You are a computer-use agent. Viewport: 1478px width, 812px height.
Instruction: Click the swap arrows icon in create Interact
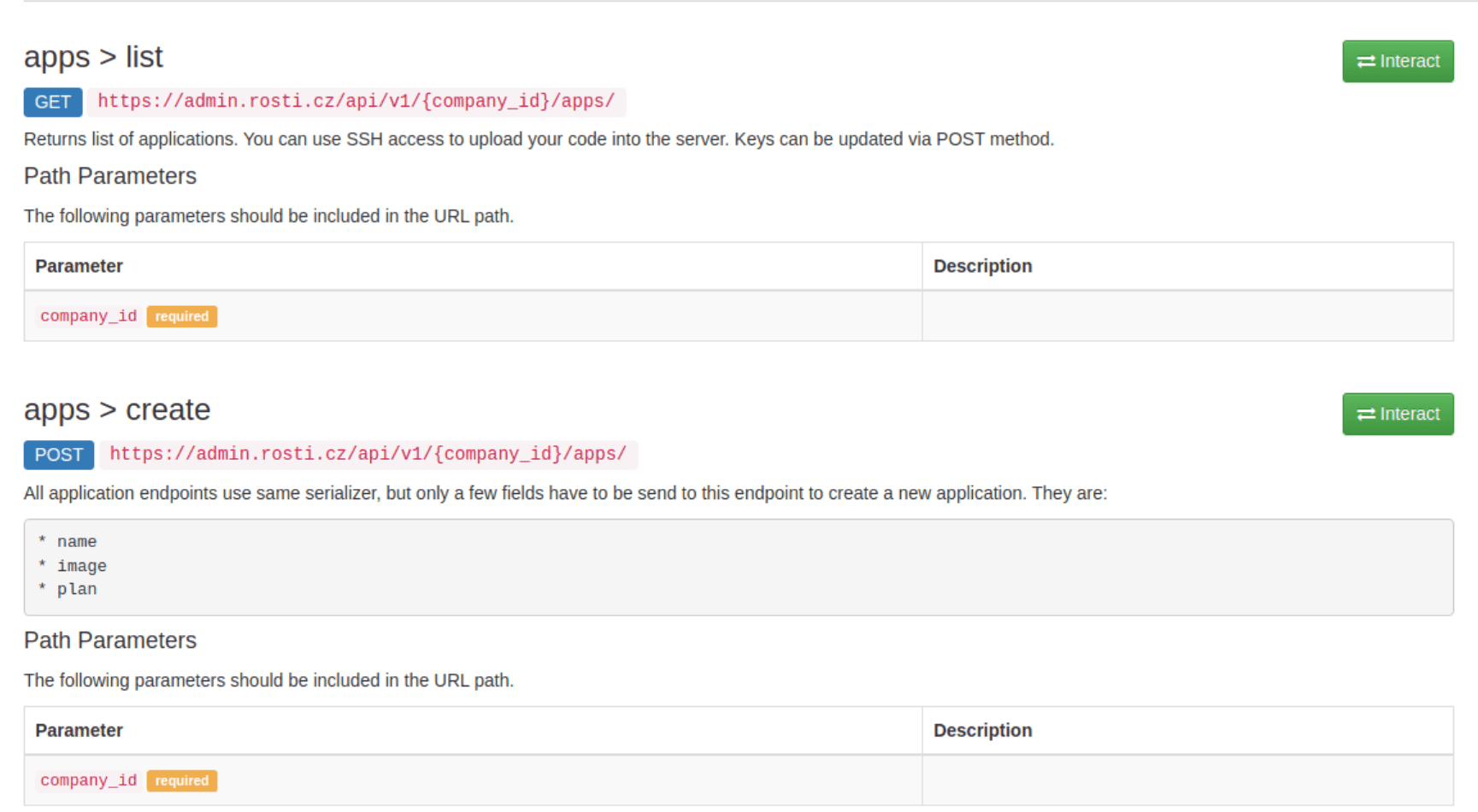point(1366,415)
